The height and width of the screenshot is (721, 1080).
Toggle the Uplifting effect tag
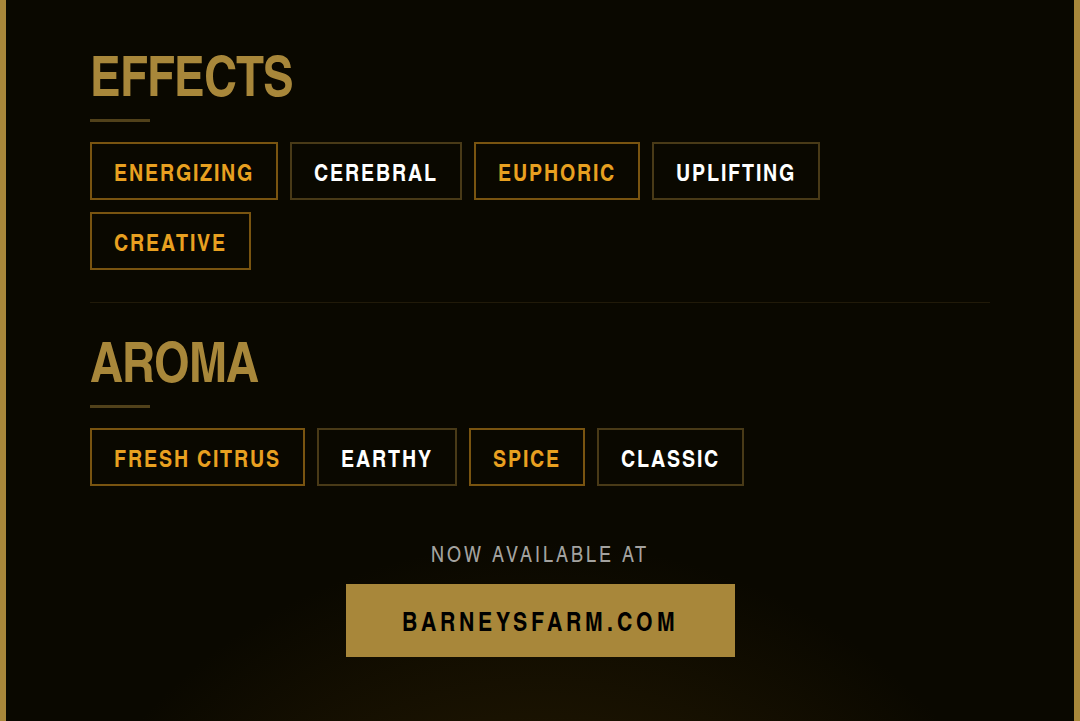[736, 172]
